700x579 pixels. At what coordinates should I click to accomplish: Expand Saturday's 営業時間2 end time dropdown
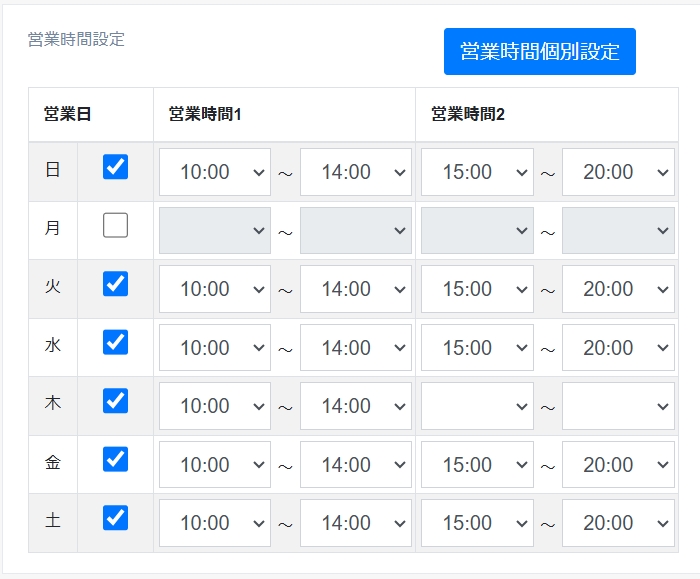point(618,523)
